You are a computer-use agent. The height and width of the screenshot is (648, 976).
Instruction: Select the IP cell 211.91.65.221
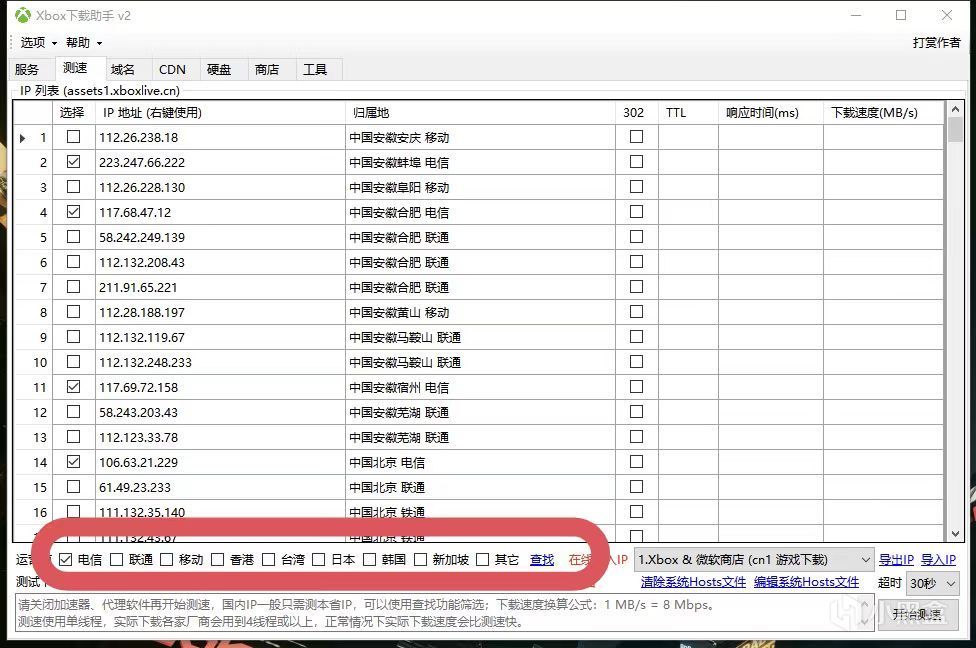tap(220, 287)
